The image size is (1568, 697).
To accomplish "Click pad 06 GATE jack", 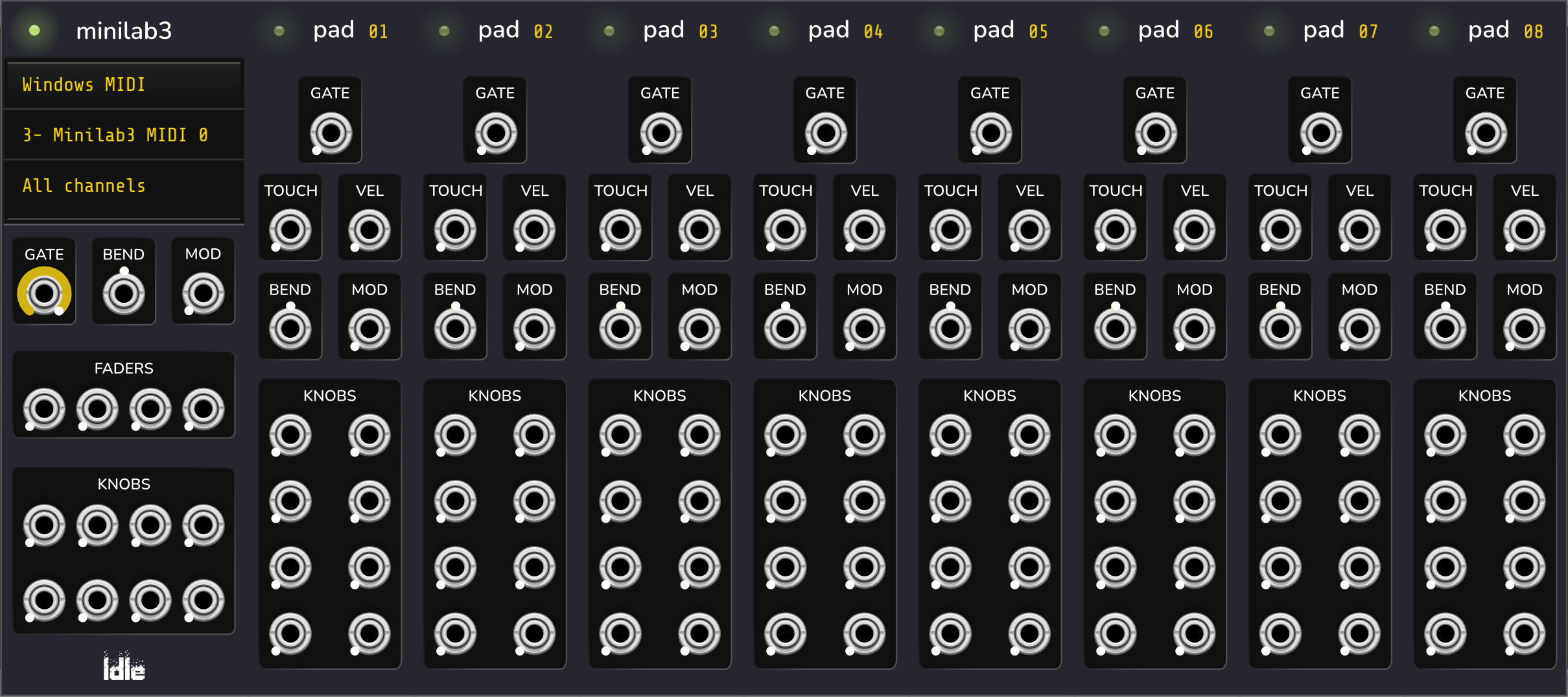I will pos(1156,133).
